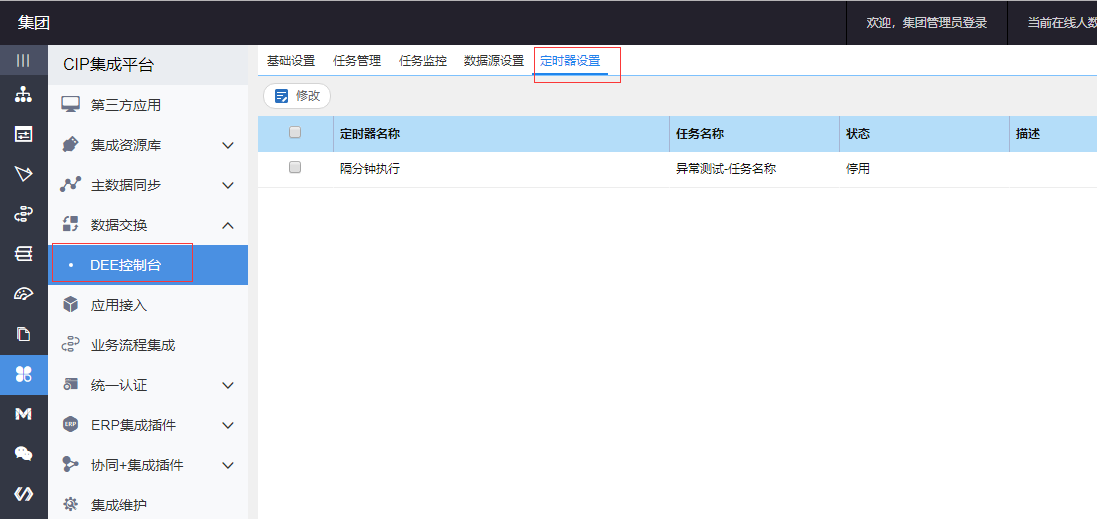1097x519 pixels.
Task: Check the box for the 隔分钟执行 timer row
Action: point(295,168)
